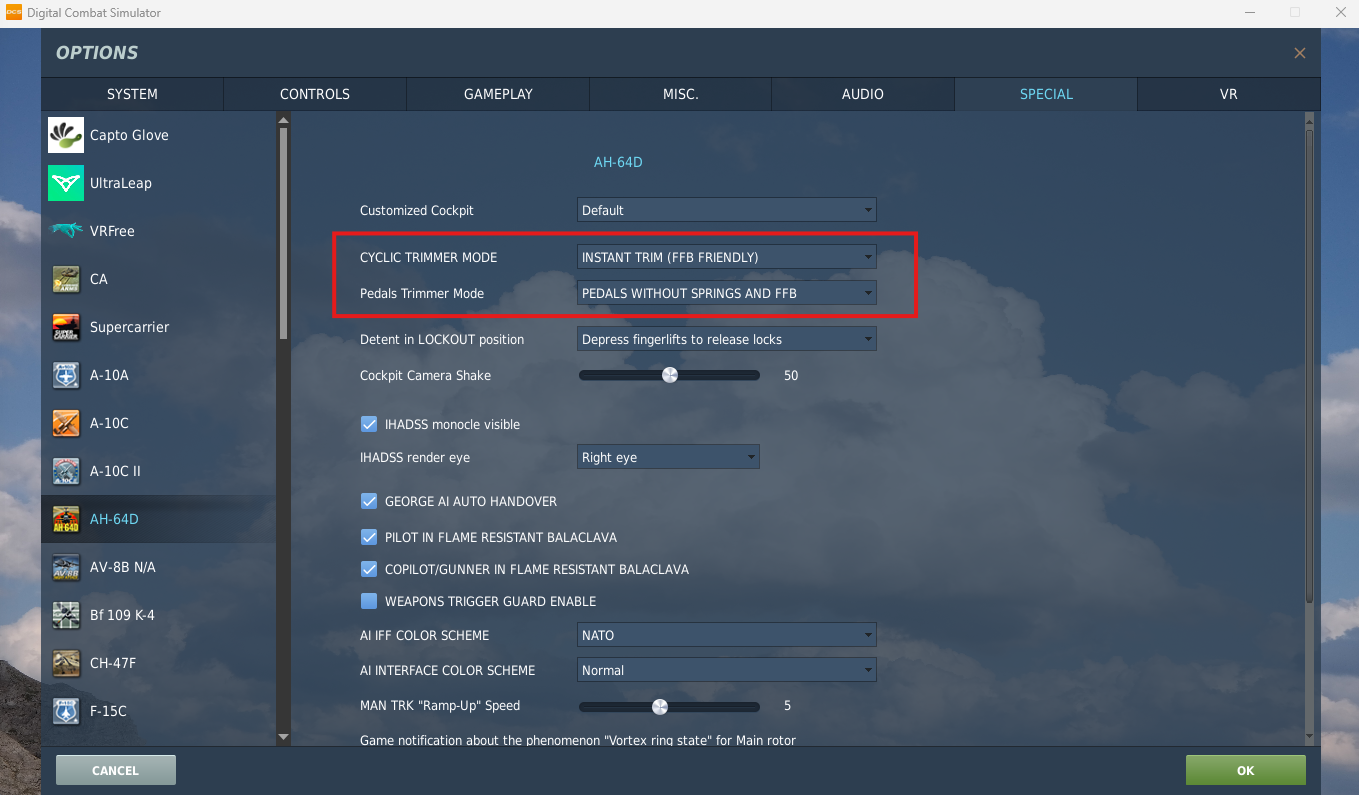Click the AH-64D helicopter icon
The height and width of the screenshot is (795, 1359).
[66, 519]
